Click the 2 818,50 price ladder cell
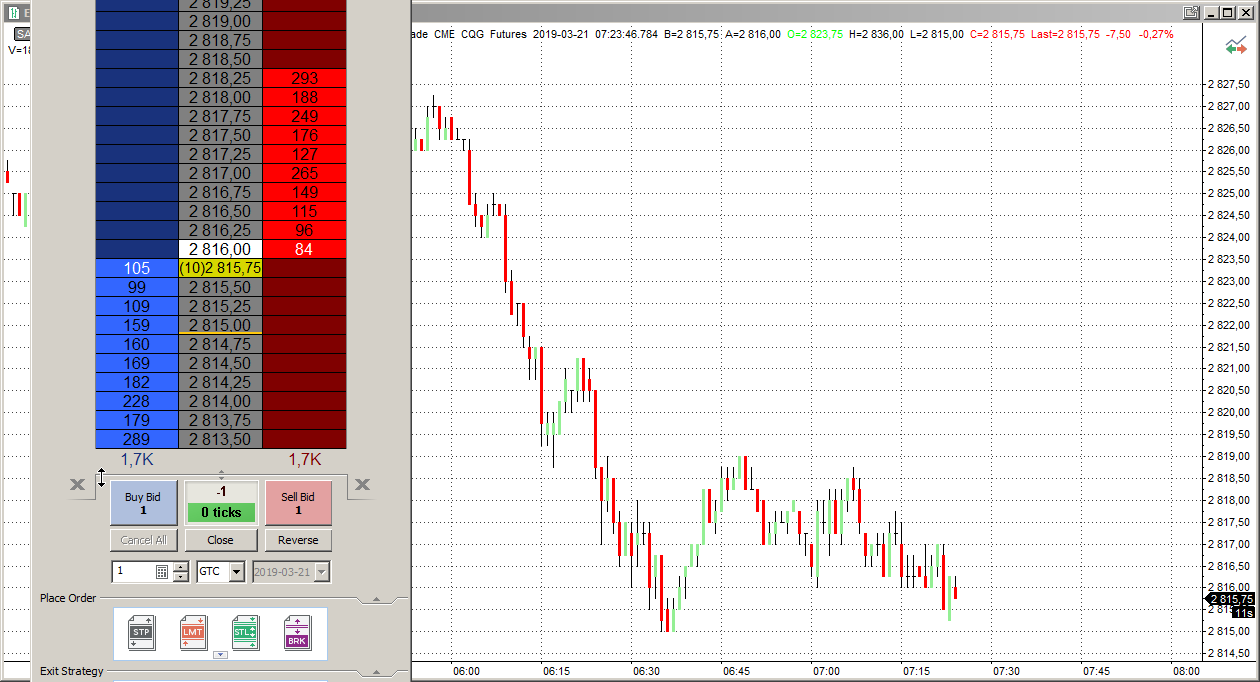 point(220,59)
